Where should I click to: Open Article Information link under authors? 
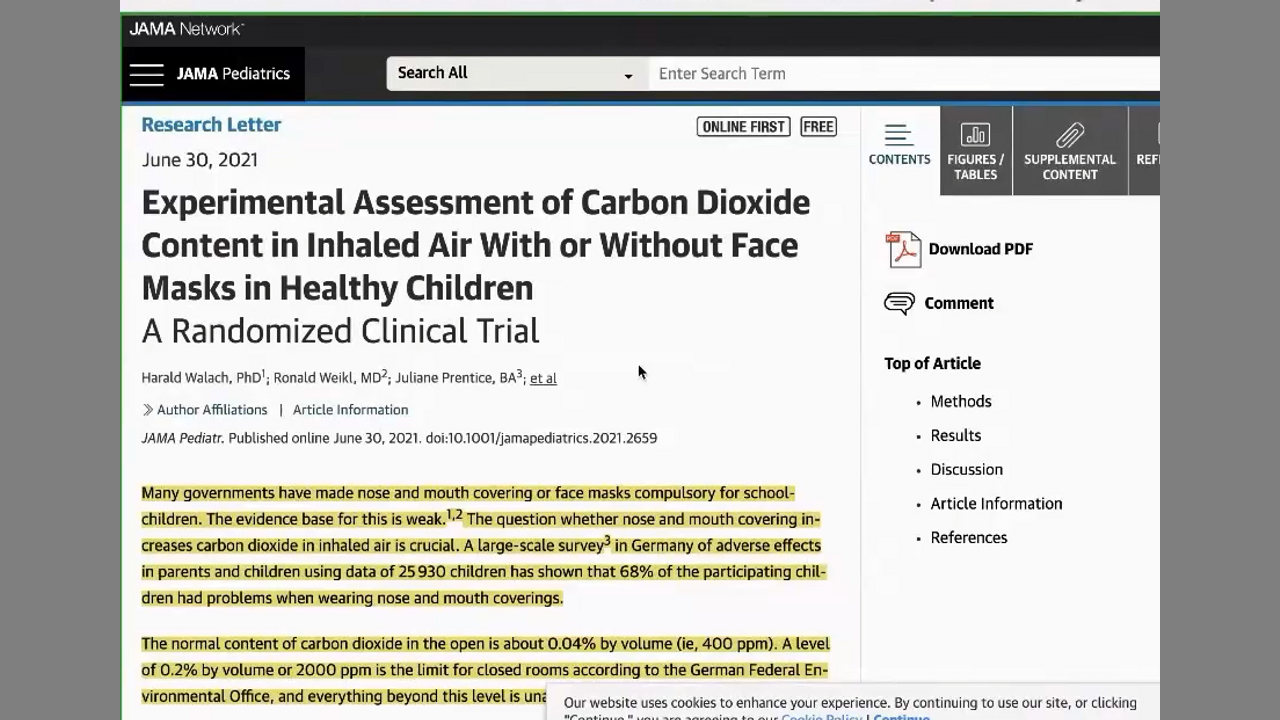pyautogui.click(x=350, y=410)
